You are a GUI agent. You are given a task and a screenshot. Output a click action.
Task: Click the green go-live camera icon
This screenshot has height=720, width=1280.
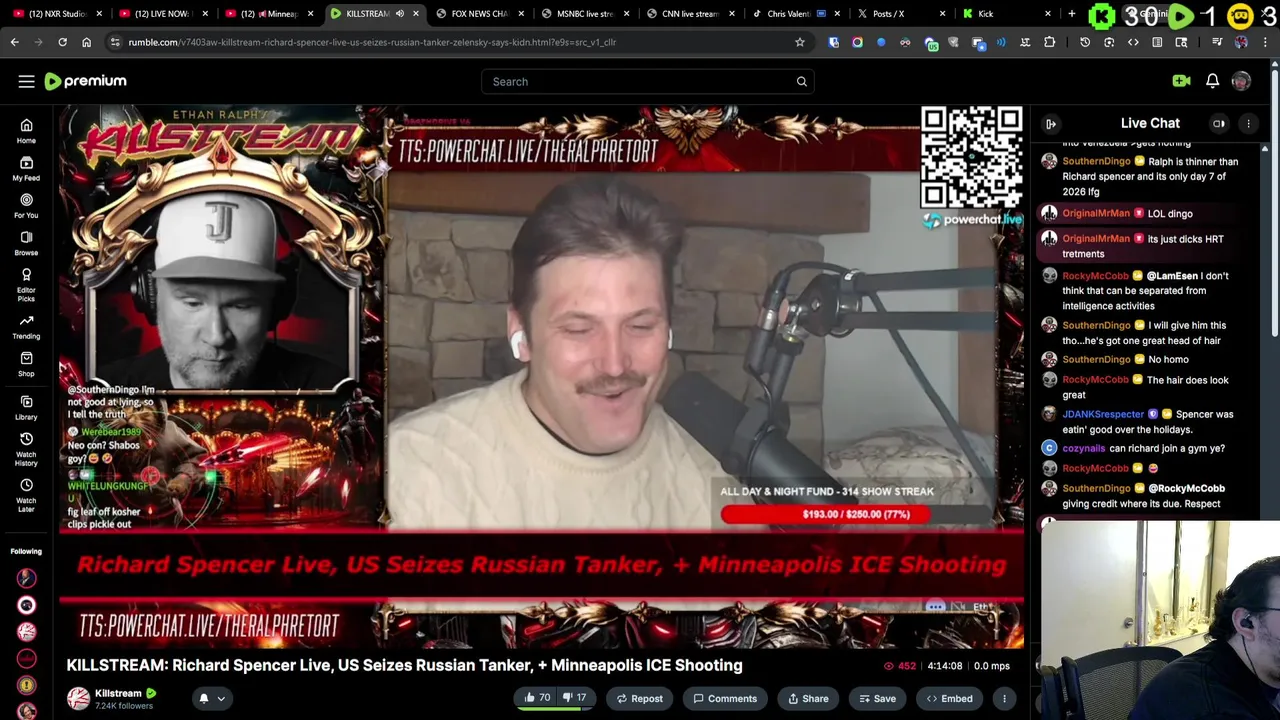tap(1181, 81)
